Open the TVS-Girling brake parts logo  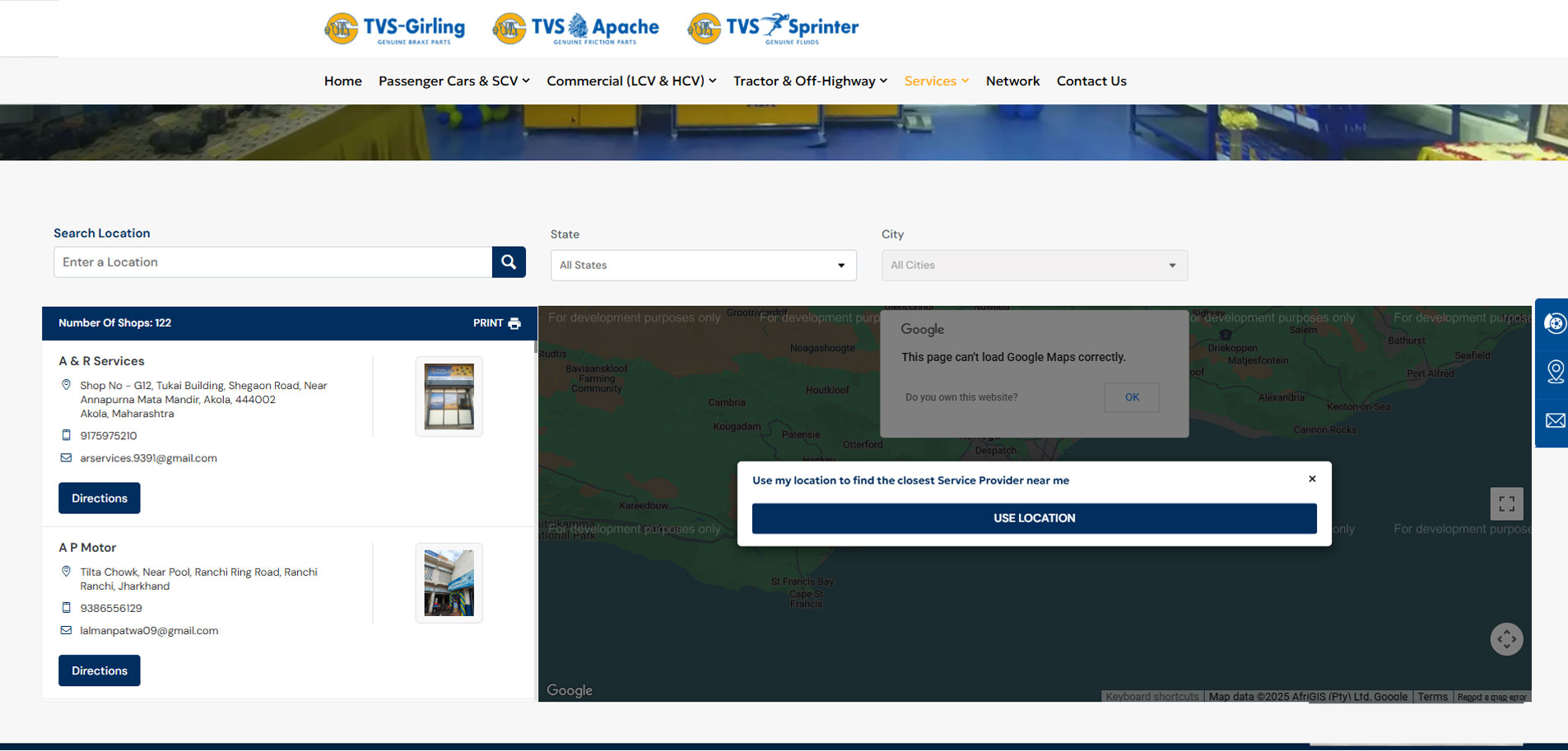(x=395, y=29)
